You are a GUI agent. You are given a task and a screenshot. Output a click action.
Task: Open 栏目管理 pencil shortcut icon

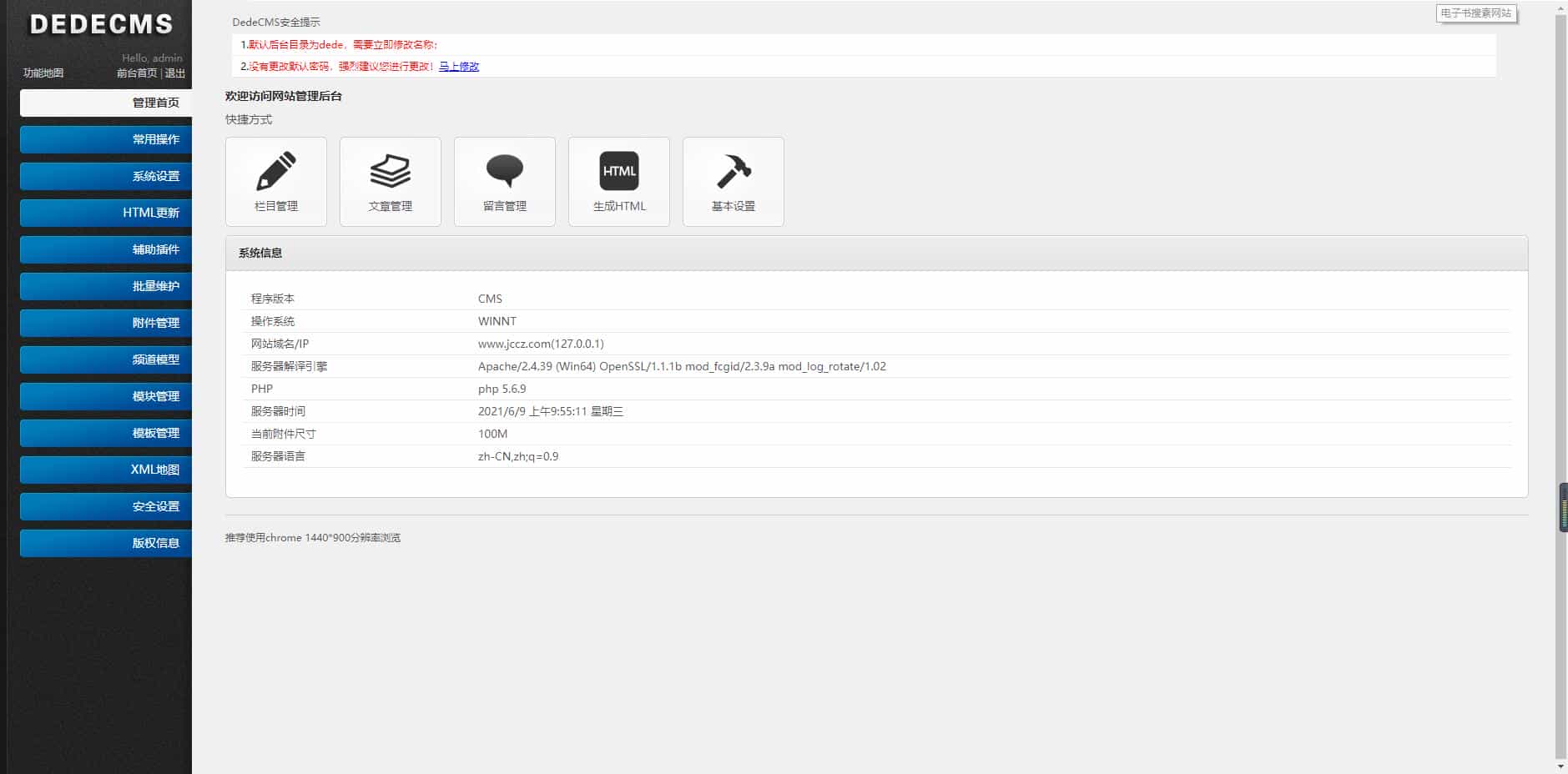pos(276,171)
